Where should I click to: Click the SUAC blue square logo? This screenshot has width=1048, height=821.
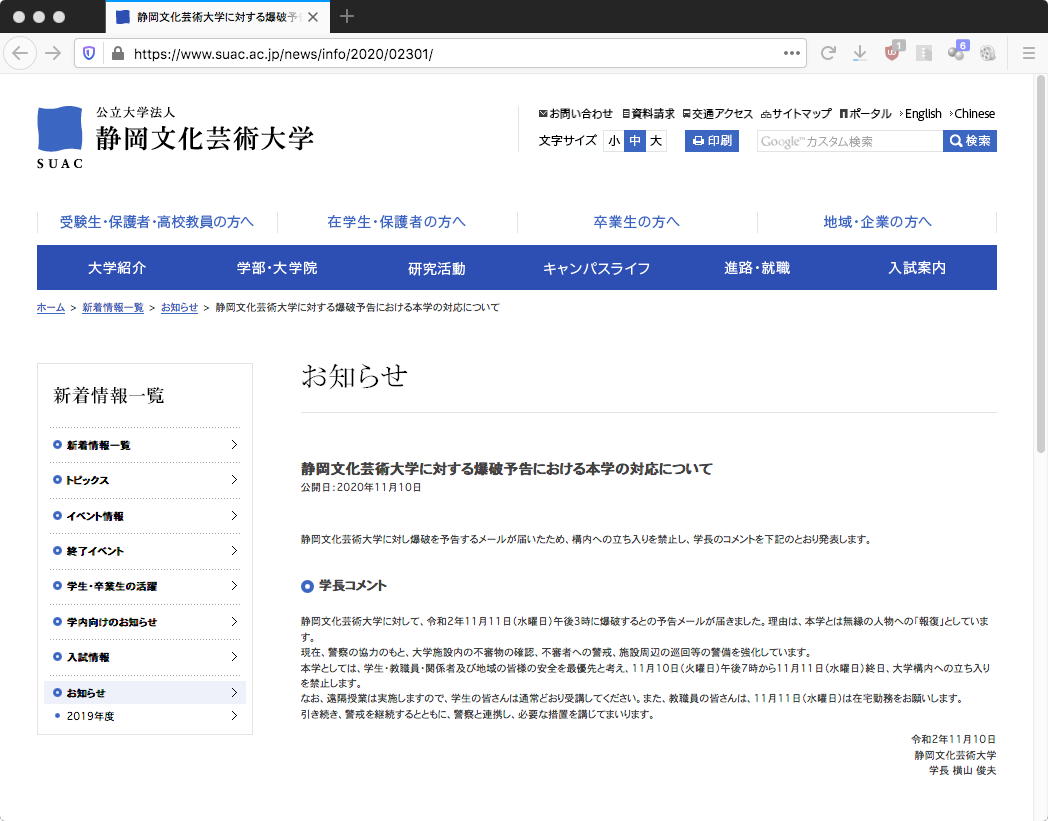coord(60,130)
